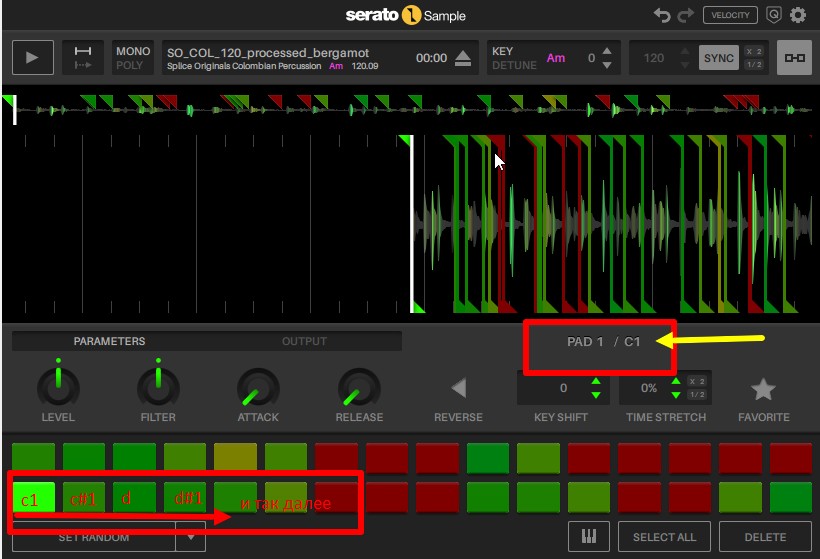Toggle the SYNC button
This screenshot has width=820, height=559.
[x=718, y=58]
